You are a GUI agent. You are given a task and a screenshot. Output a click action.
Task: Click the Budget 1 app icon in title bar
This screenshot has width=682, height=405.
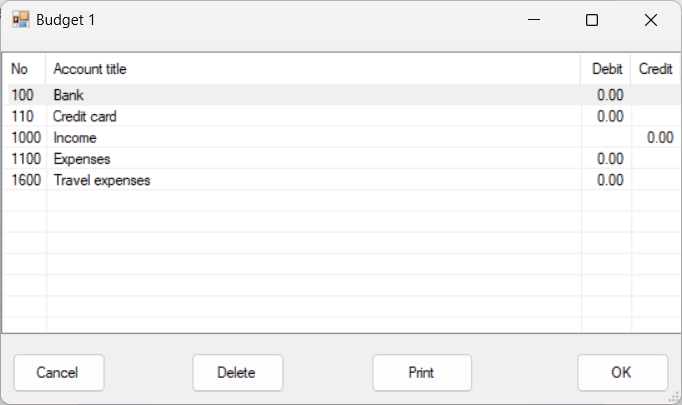click(20, 20)
